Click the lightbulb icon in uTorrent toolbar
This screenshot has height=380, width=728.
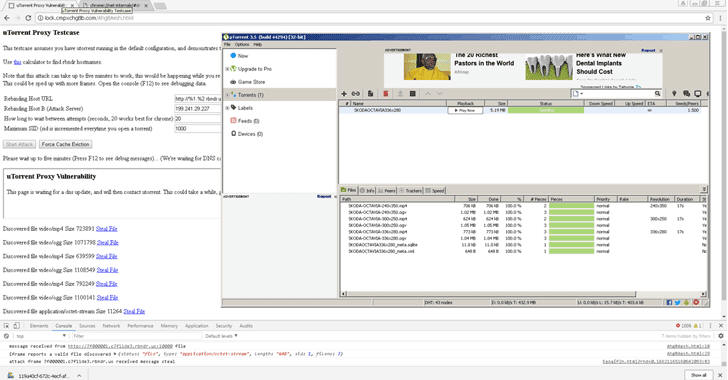[x=674, y=93]
